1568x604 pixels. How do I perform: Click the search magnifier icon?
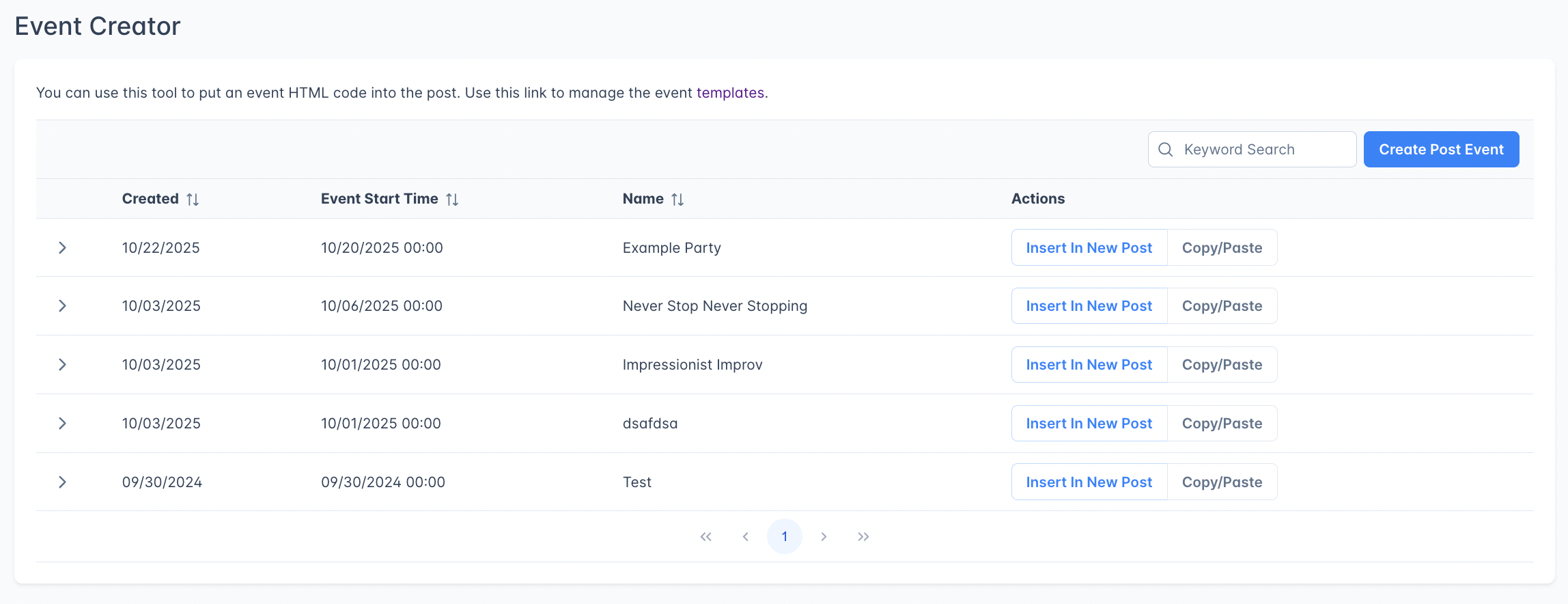pyautogui.click(x=1166, y=150)
